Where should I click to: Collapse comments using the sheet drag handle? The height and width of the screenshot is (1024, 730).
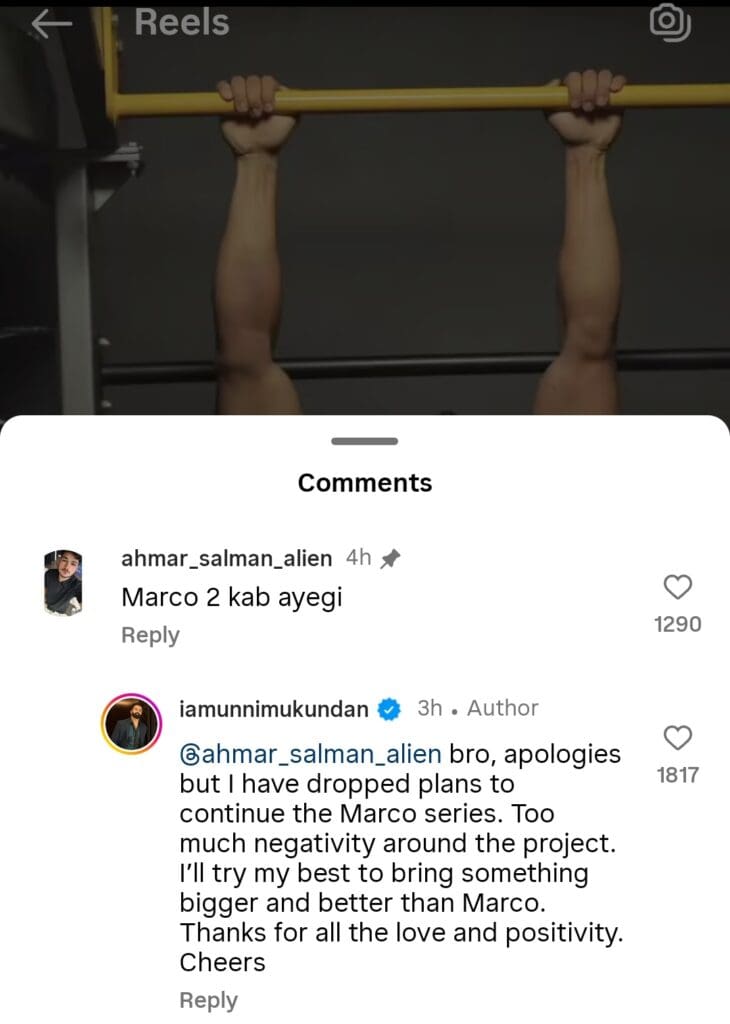click(x=364, y=441)
